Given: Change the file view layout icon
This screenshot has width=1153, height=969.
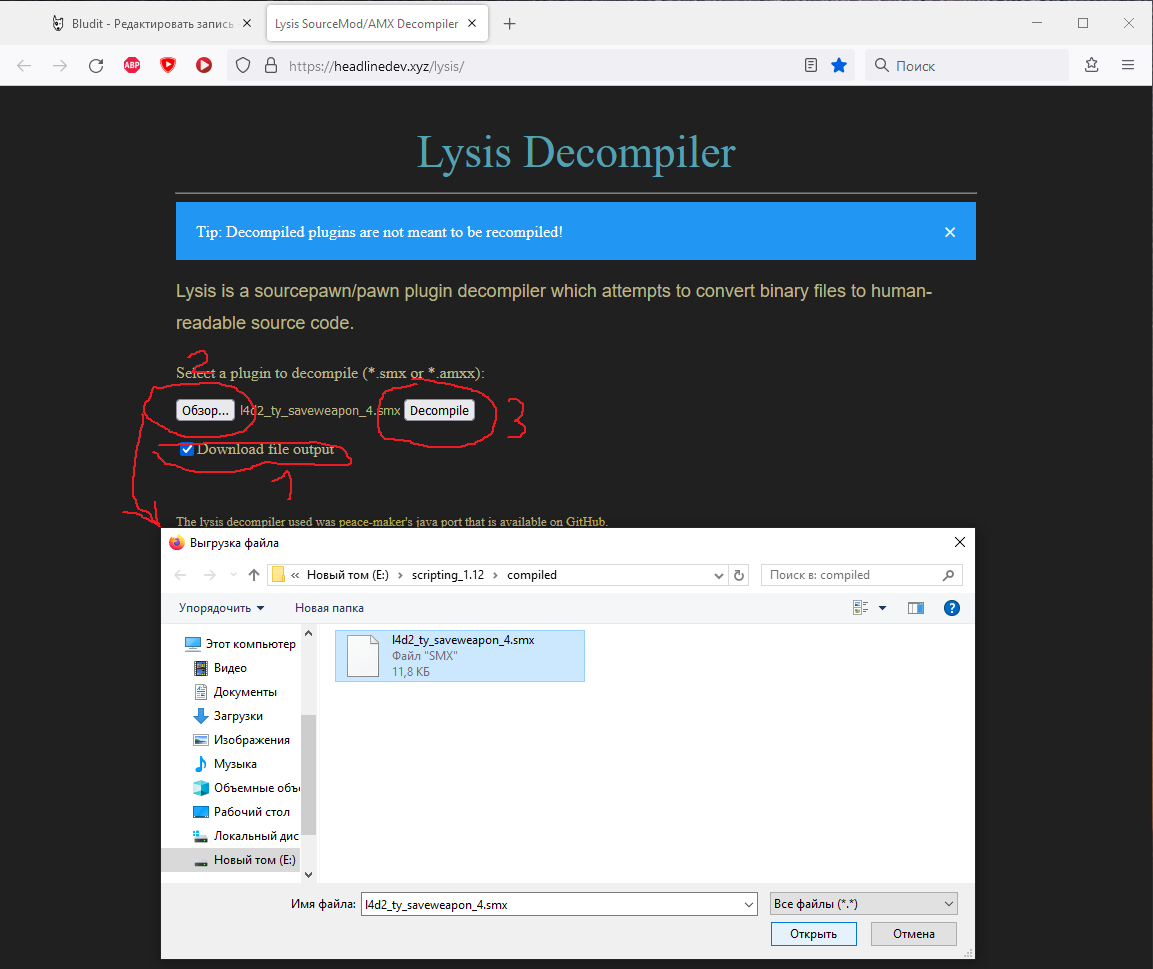Looking at the screenshot, I should pyautogui.click(x=860, y=608).
